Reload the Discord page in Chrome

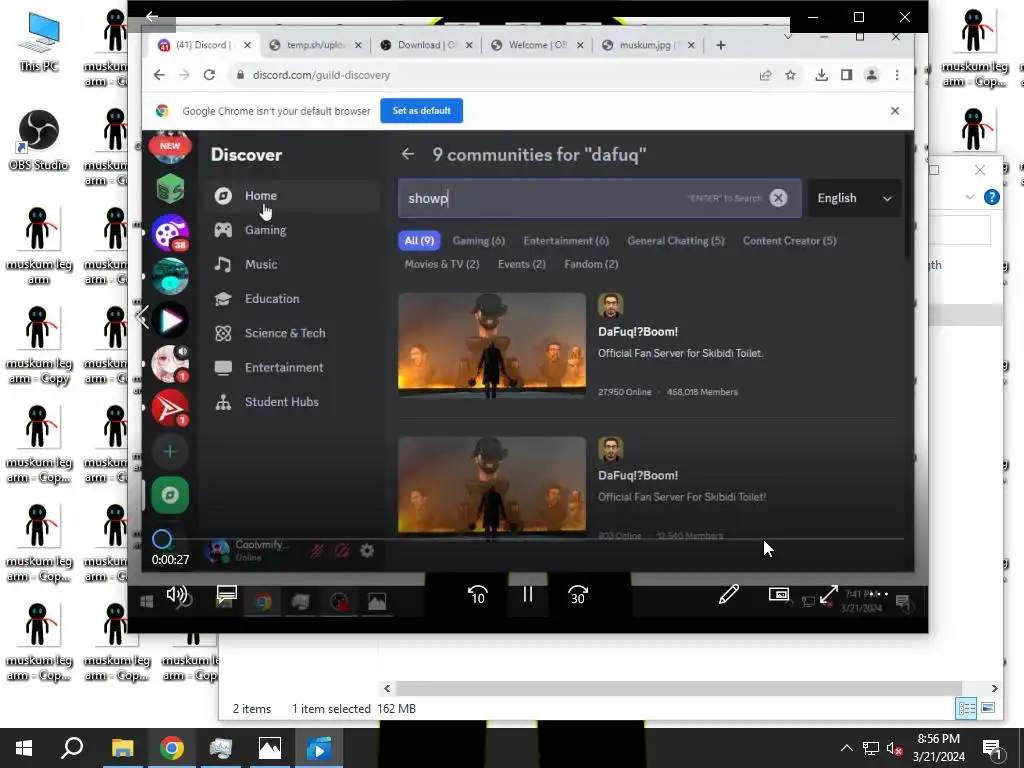pos(209,75)
